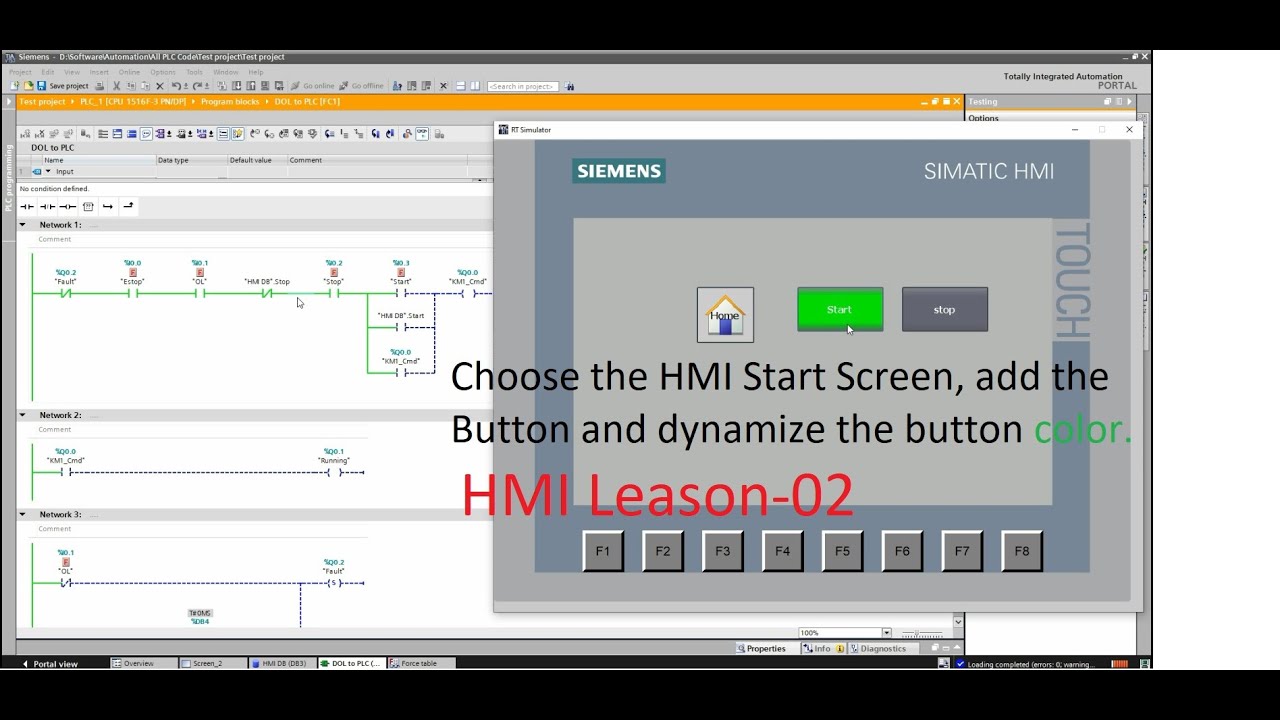Screen dimensions: 1280x720
Task: Open the Project menu
Action: (x=20, y=72)
